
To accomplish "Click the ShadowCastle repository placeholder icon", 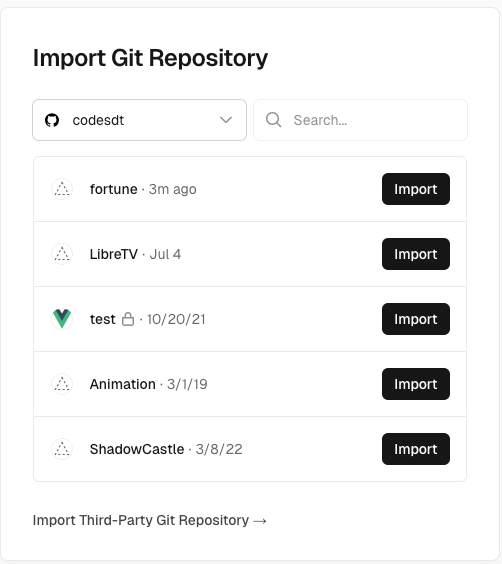I will tap(62, 449).
